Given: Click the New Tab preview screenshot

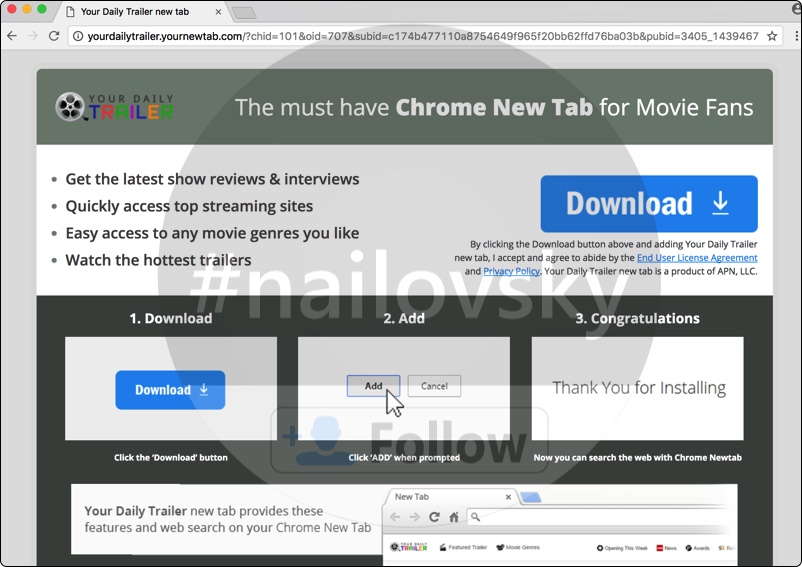Looking at the screenshot, I should [560, 520].
